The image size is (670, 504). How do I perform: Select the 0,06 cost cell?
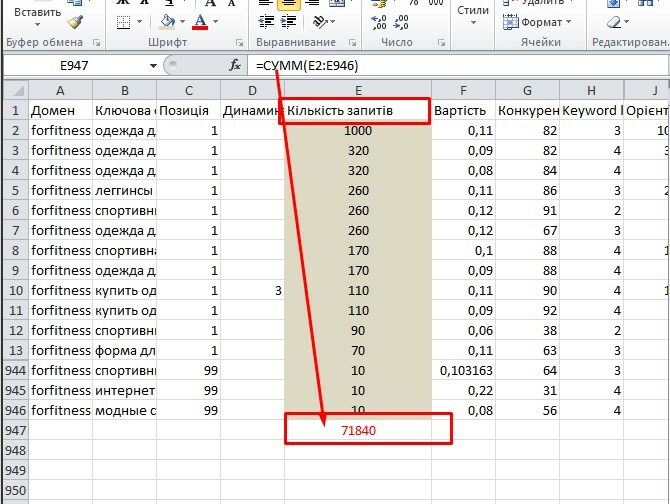[463, 330]
